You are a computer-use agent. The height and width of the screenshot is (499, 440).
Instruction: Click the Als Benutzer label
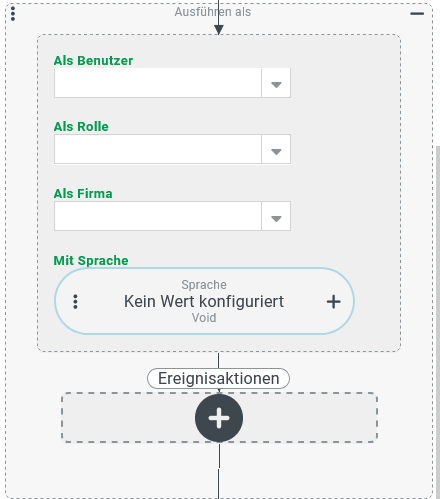93,61
